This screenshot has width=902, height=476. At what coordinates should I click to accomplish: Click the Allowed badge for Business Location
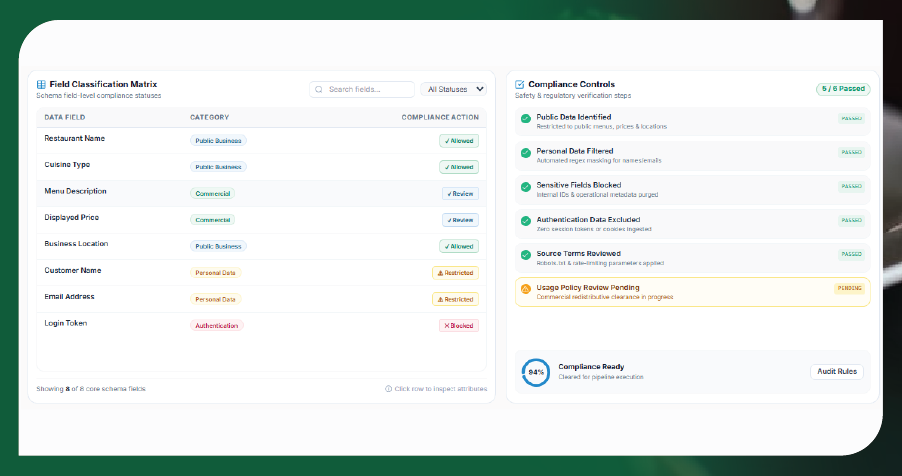click(459, 246)
